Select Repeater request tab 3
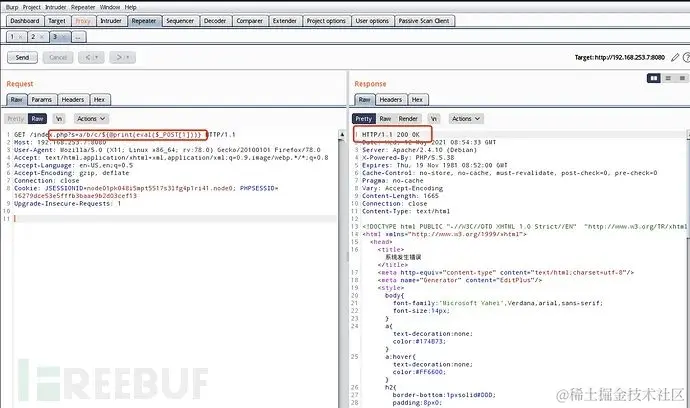 point(55,37)
